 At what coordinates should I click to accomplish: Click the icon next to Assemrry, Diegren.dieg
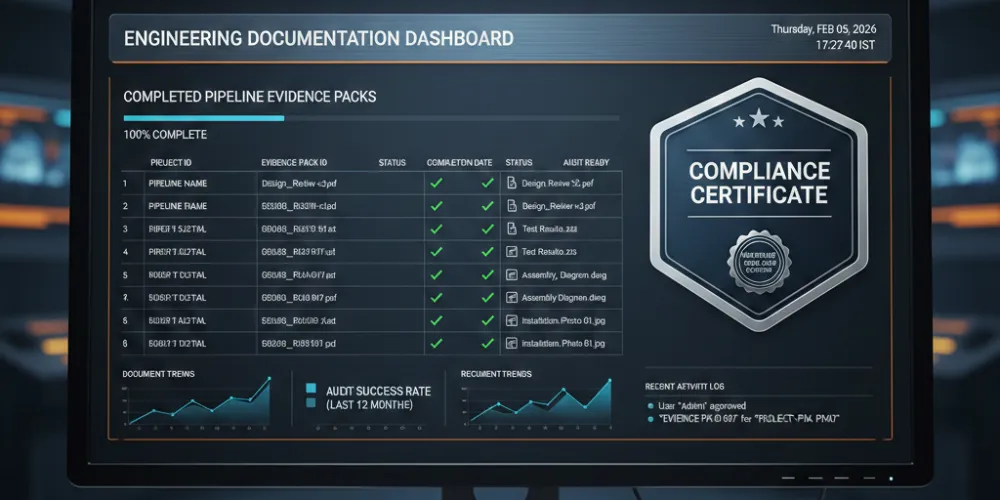(x=511, y=275)
